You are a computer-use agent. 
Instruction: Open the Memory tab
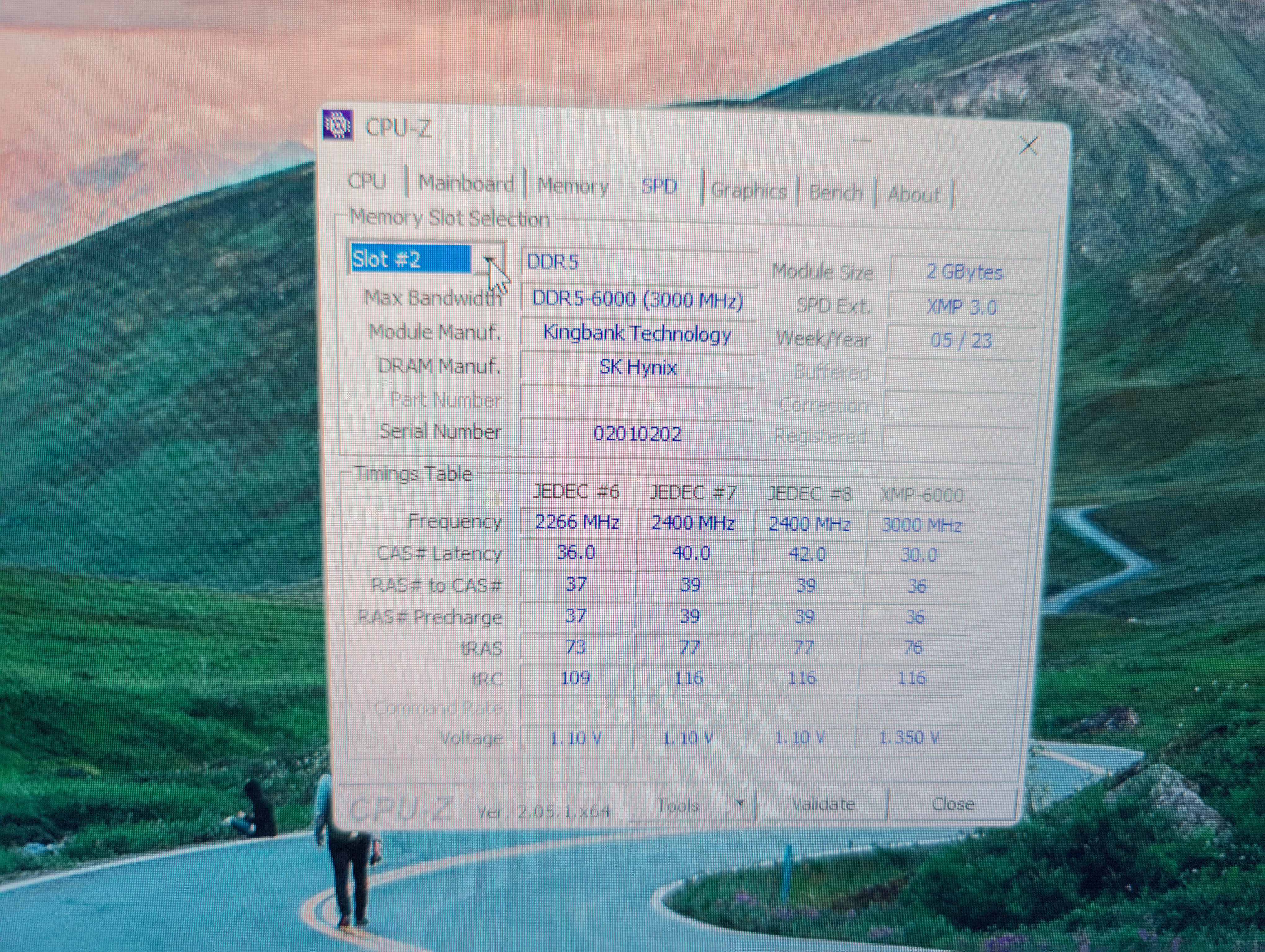coord(572,186)
